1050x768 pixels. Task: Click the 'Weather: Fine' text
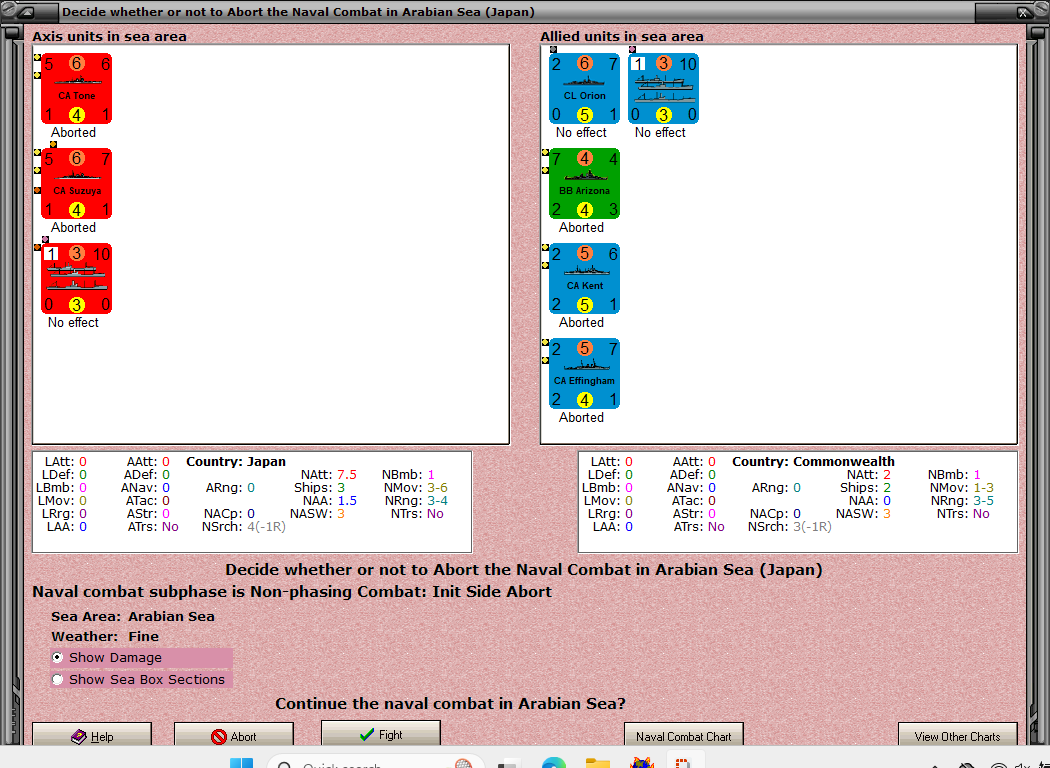click(x=105, y=637)
